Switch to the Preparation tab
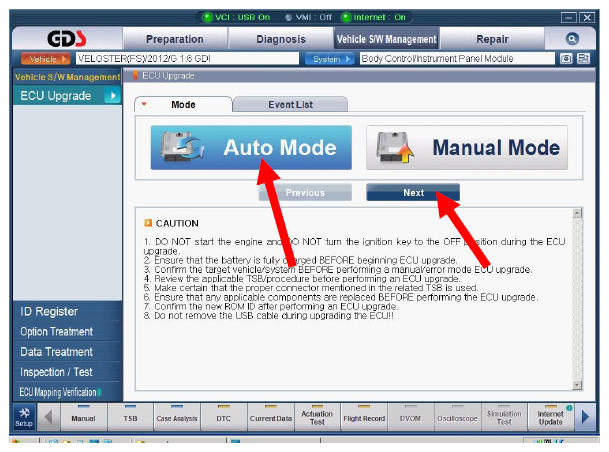Image resolution: width=609 pixels, height=452 pixels. click(175, 39)
